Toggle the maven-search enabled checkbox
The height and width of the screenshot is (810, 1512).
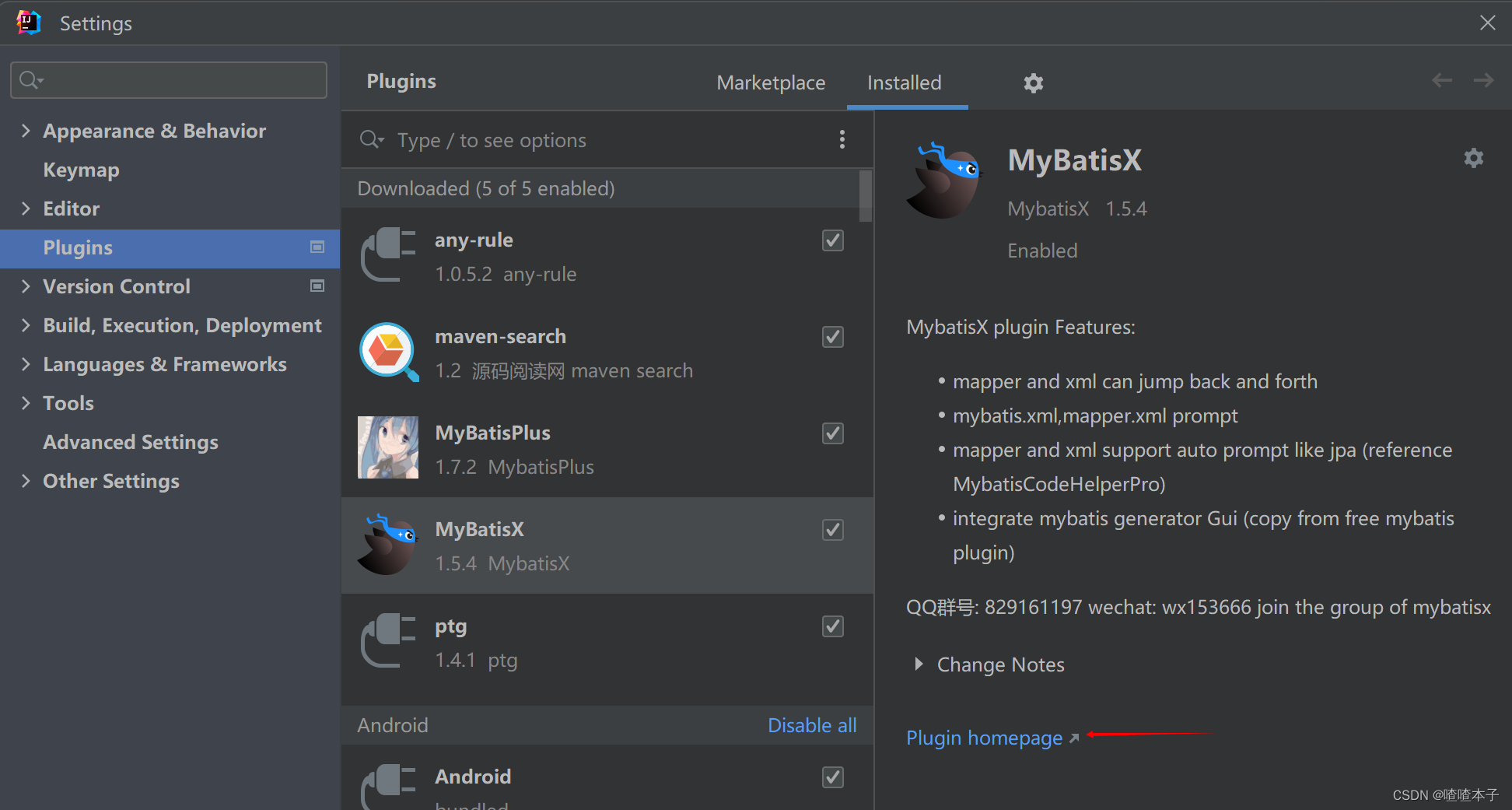point(831,337)
